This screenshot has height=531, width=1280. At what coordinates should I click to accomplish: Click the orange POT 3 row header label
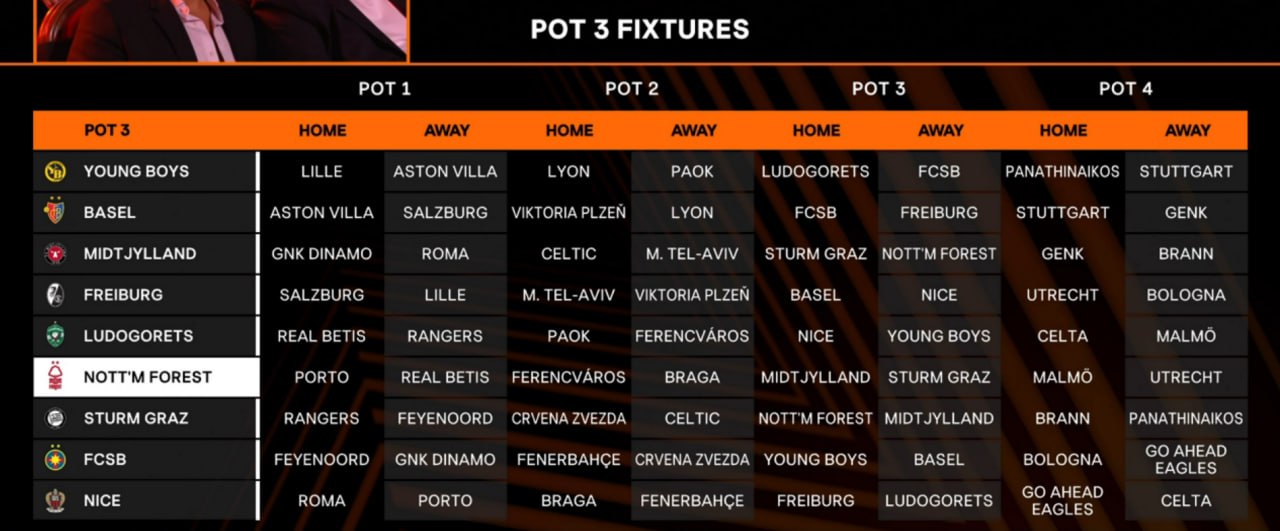(107, 130)
